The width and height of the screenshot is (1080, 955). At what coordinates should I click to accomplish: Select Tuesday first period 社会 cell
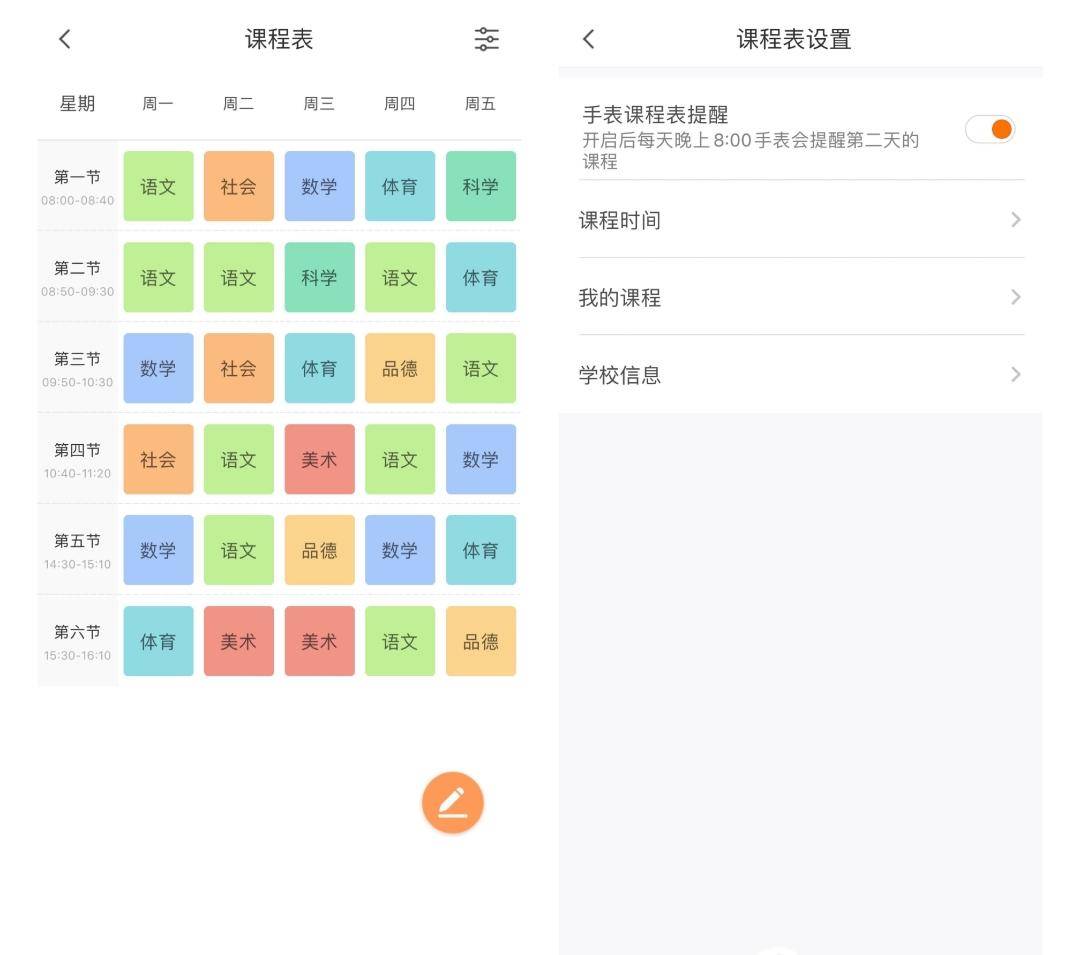(239, 186)
